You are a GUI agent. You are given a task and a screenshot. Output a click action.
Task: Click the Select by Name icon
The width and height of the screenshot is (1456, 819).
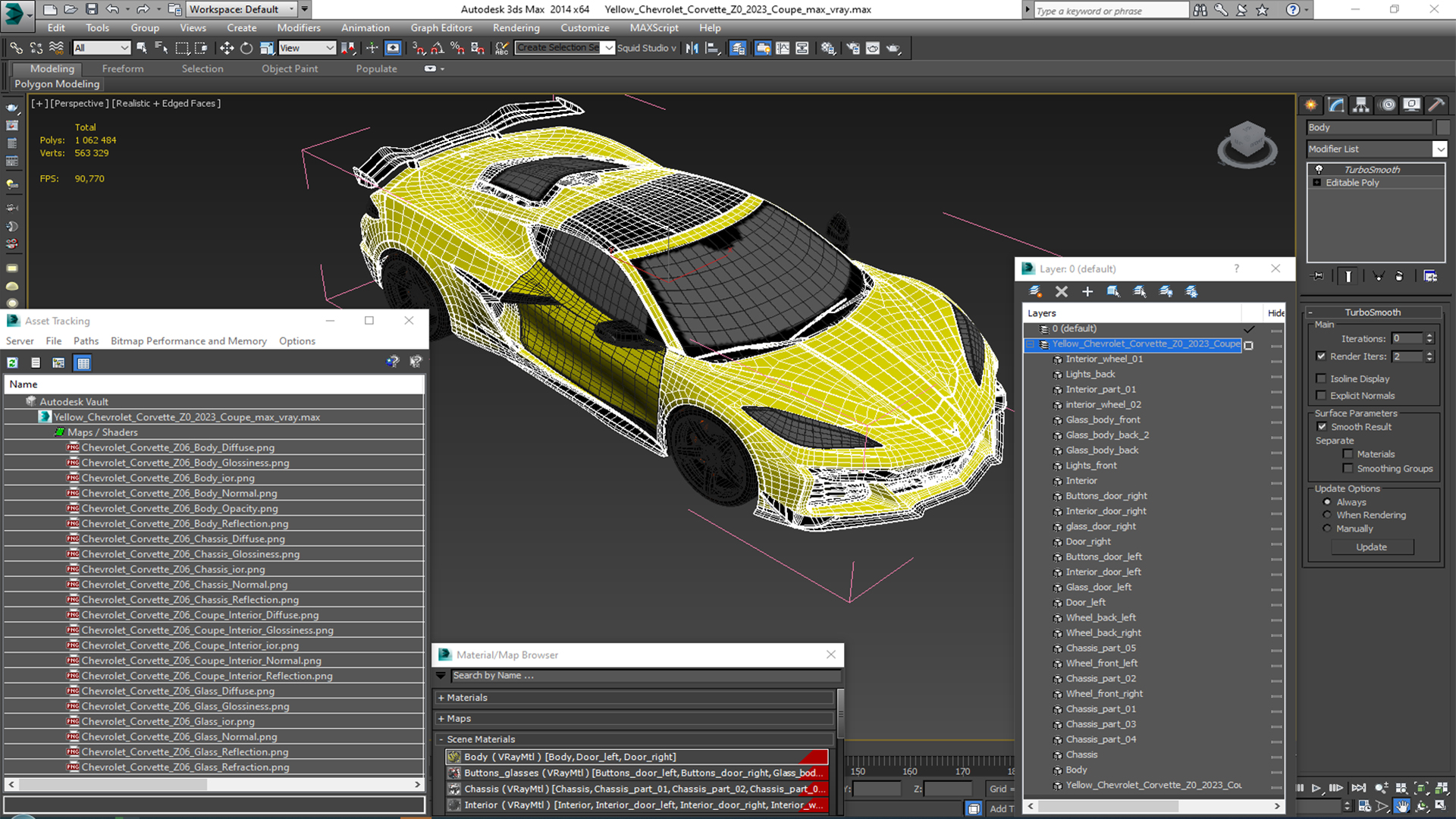(x=161, y=48)
